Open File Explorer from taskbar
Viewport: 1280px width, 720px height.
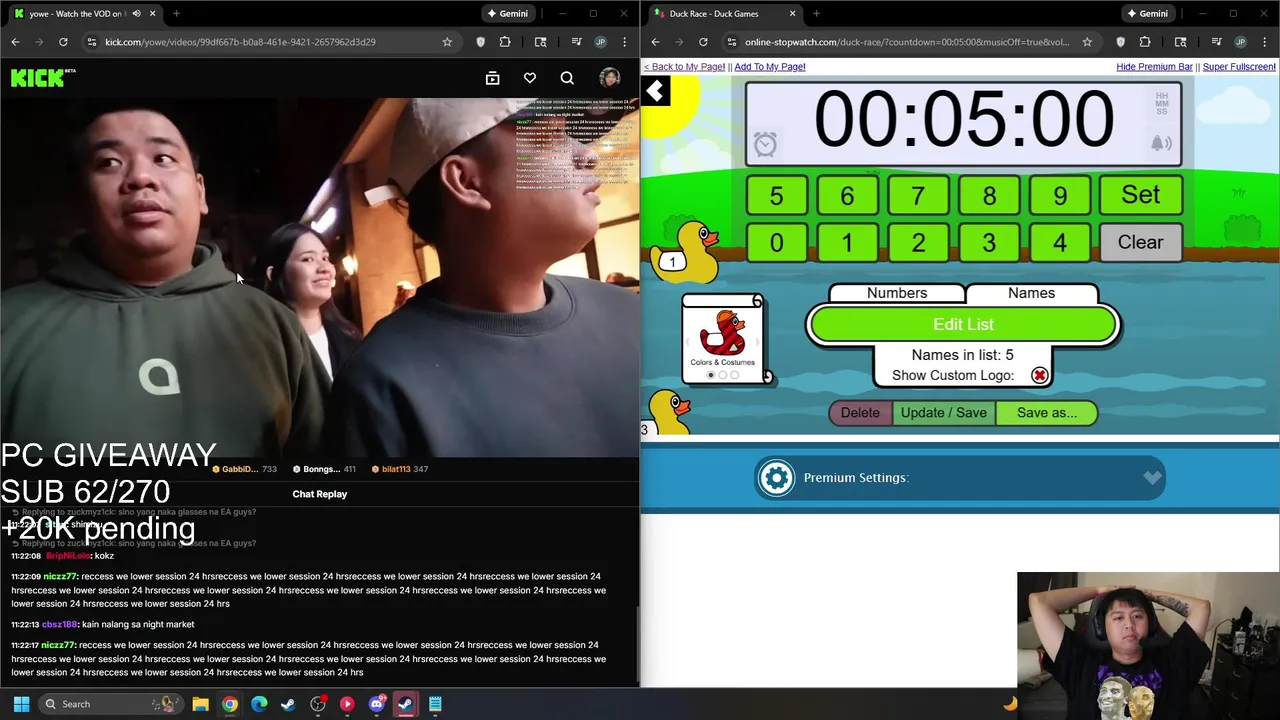pos(200,704)
